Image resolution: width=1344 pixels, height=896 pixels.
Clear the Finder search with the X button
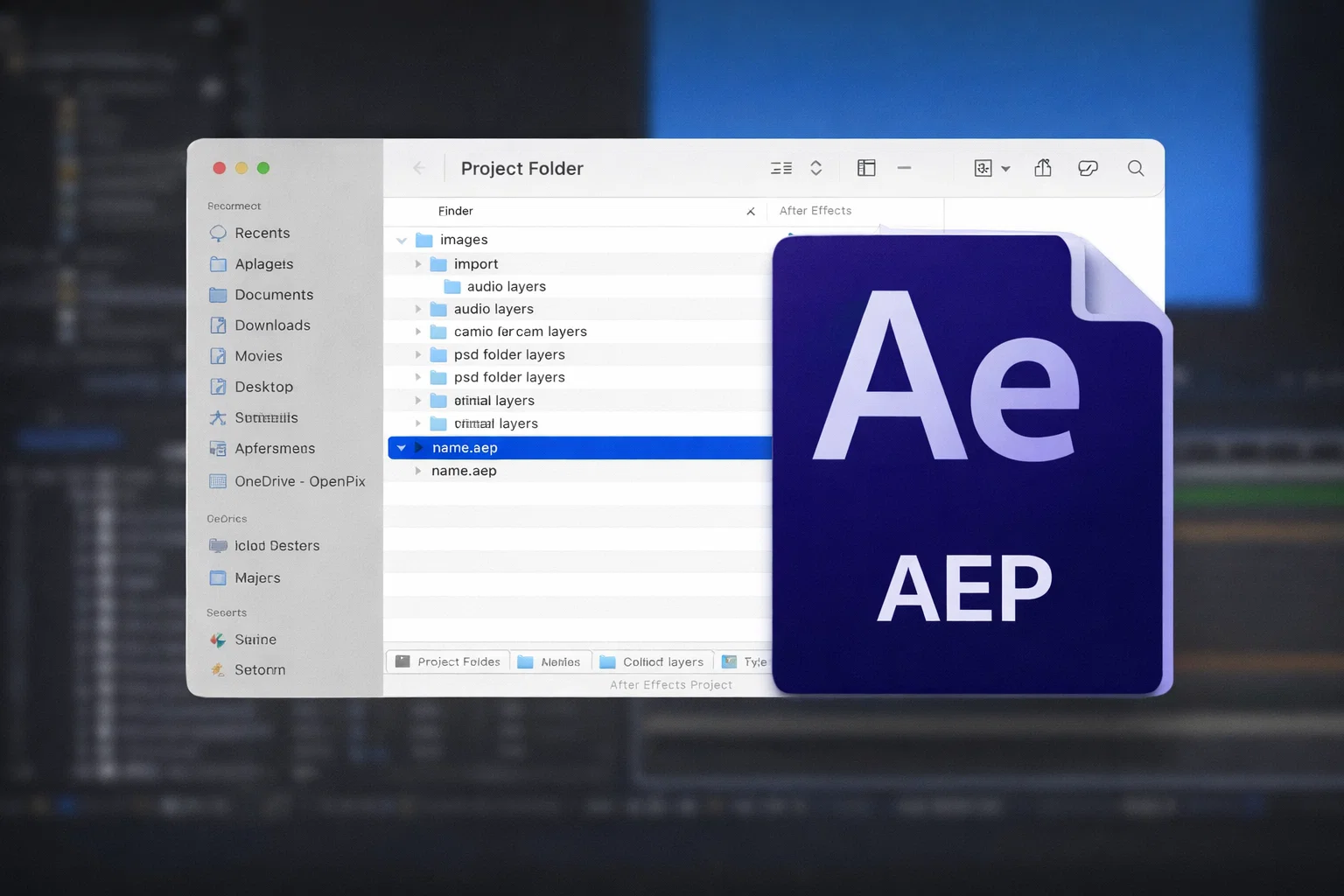[751, 211]
